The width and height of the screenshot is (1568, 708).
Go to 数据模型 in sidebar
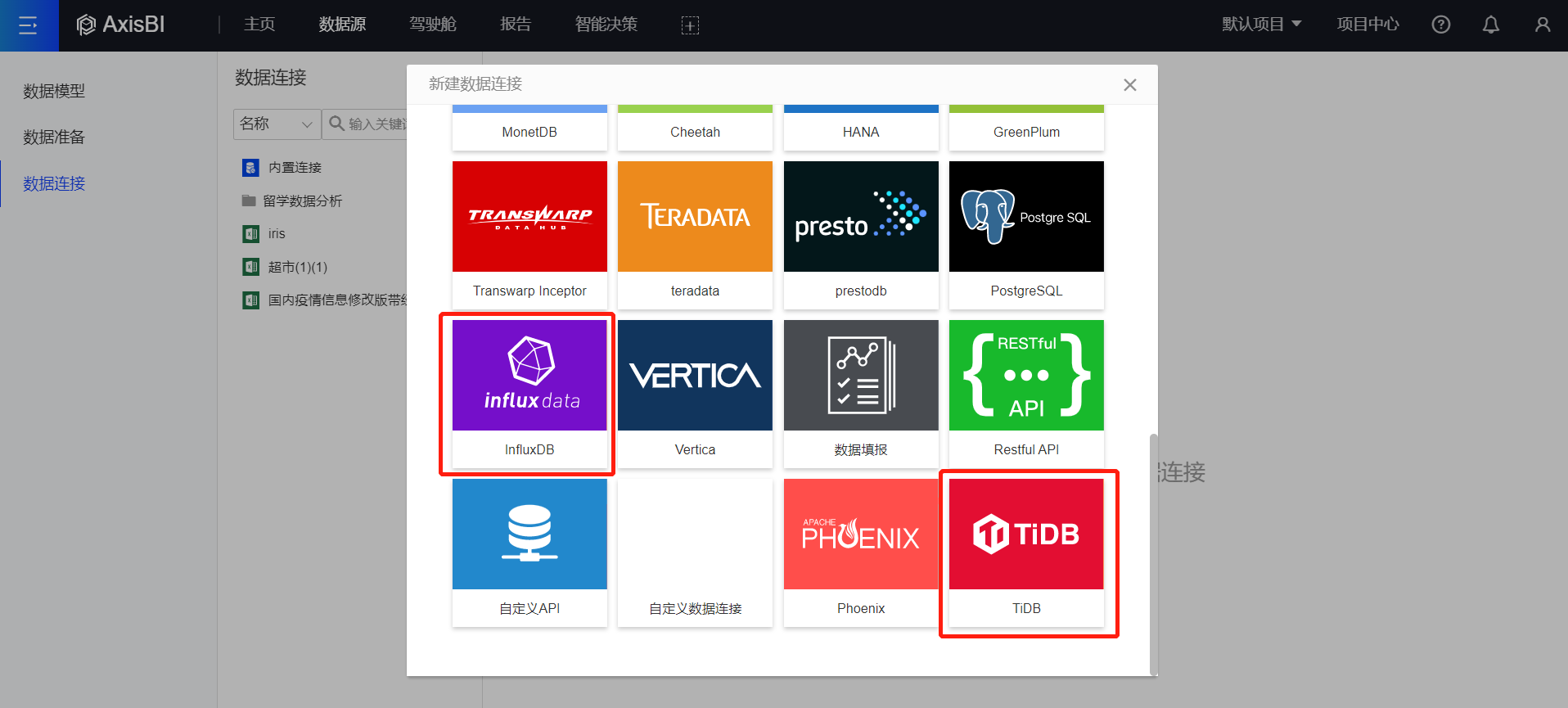[x=54, y=91]
